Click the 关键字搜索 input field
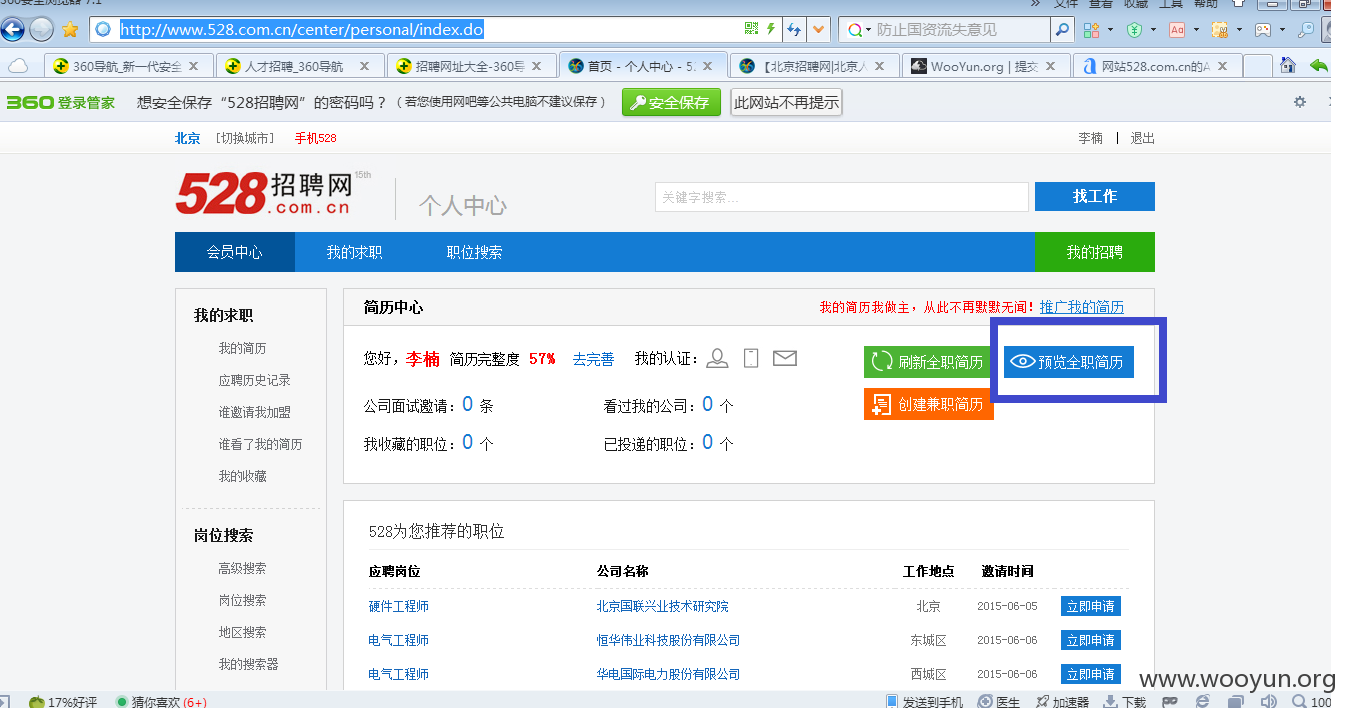The image size is (1345, 708). coord(842,197)
